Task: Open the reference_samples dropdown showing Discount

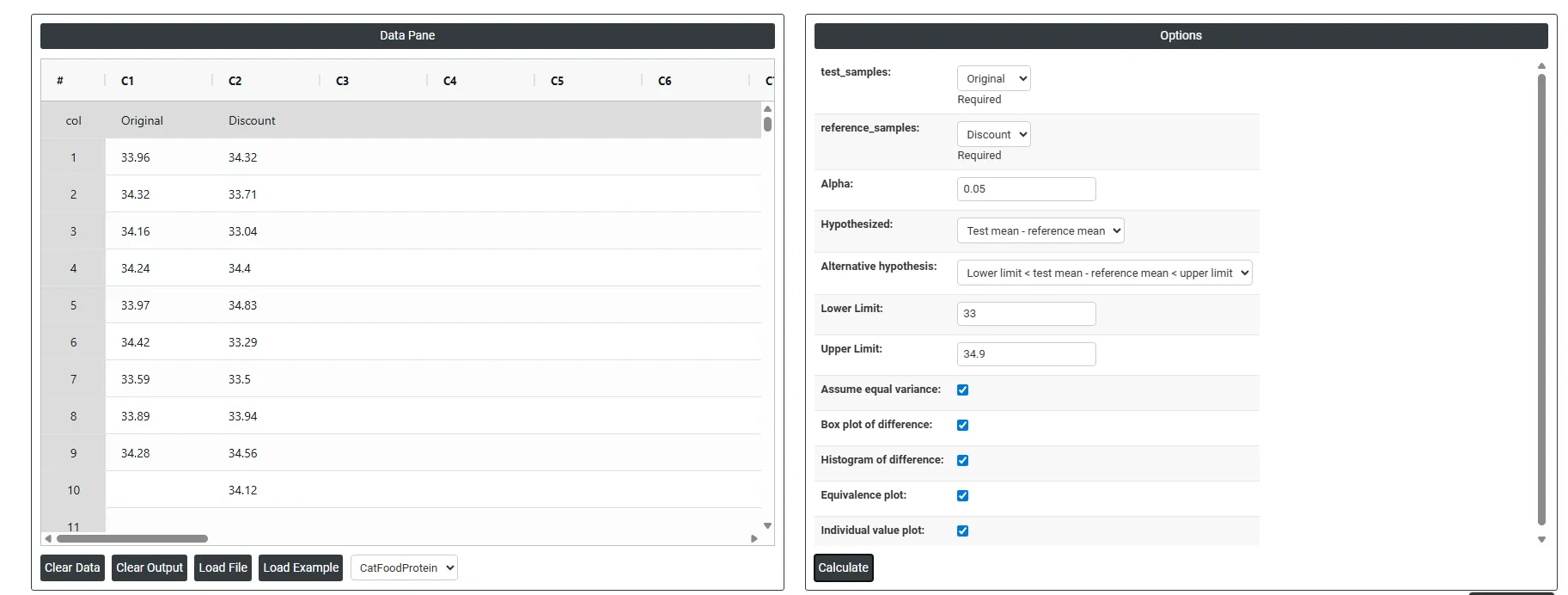Action: click(x=993, y=134)
